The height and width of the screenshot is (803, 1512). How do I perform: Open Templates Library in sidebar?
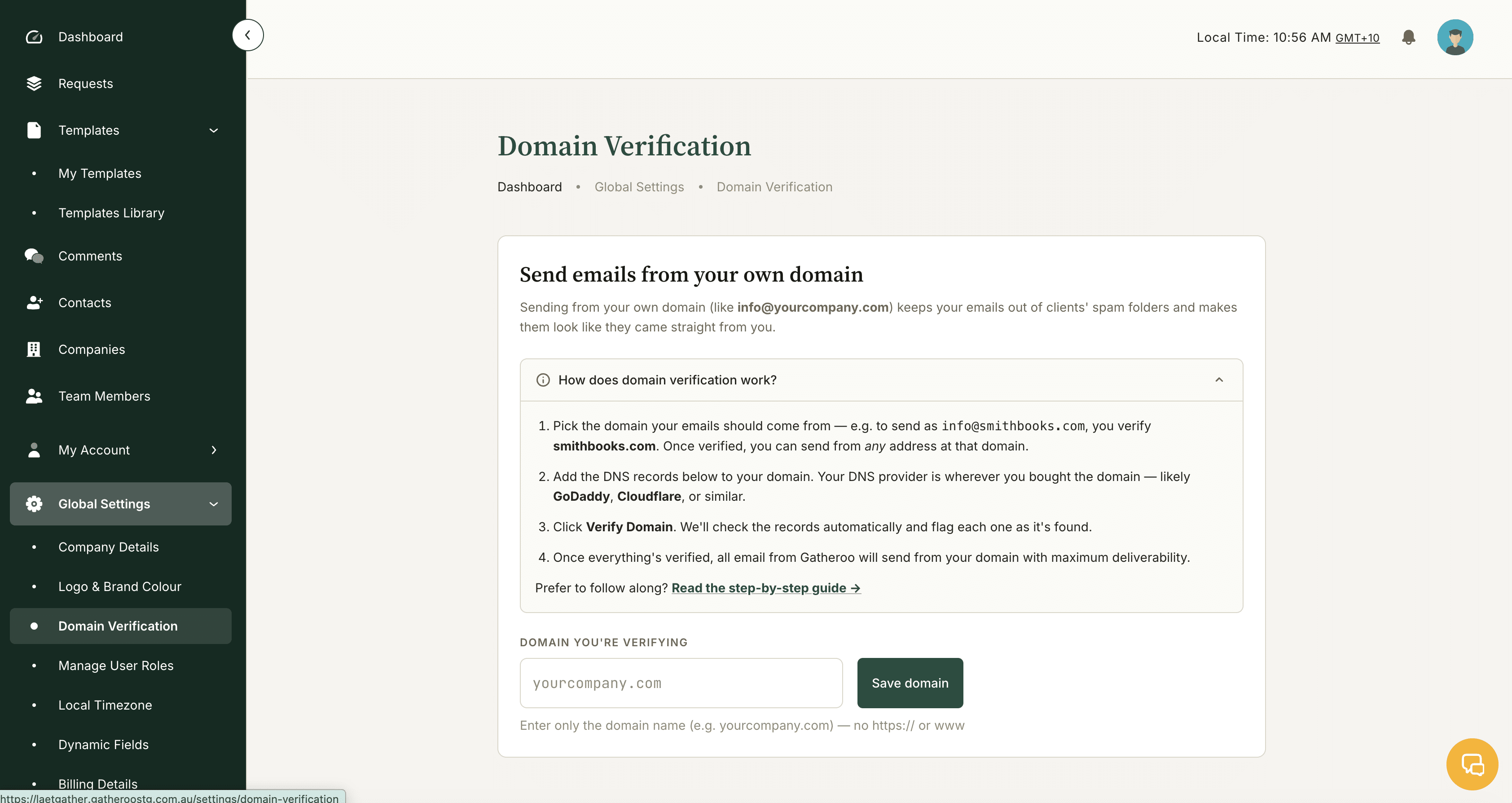[111, 213]
